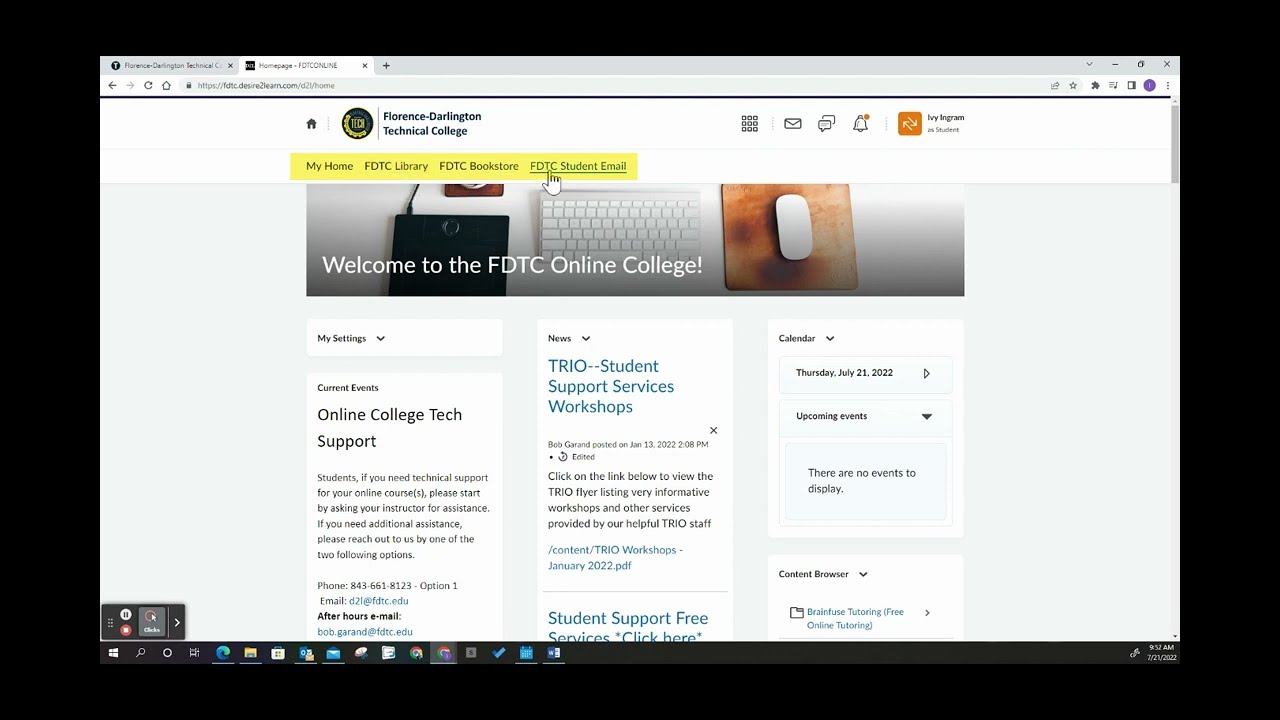Viewport: 1280px width, 720px height.
Task: Open the course selector grid icon
Action: pyautogui.click(x=749, y=124)
